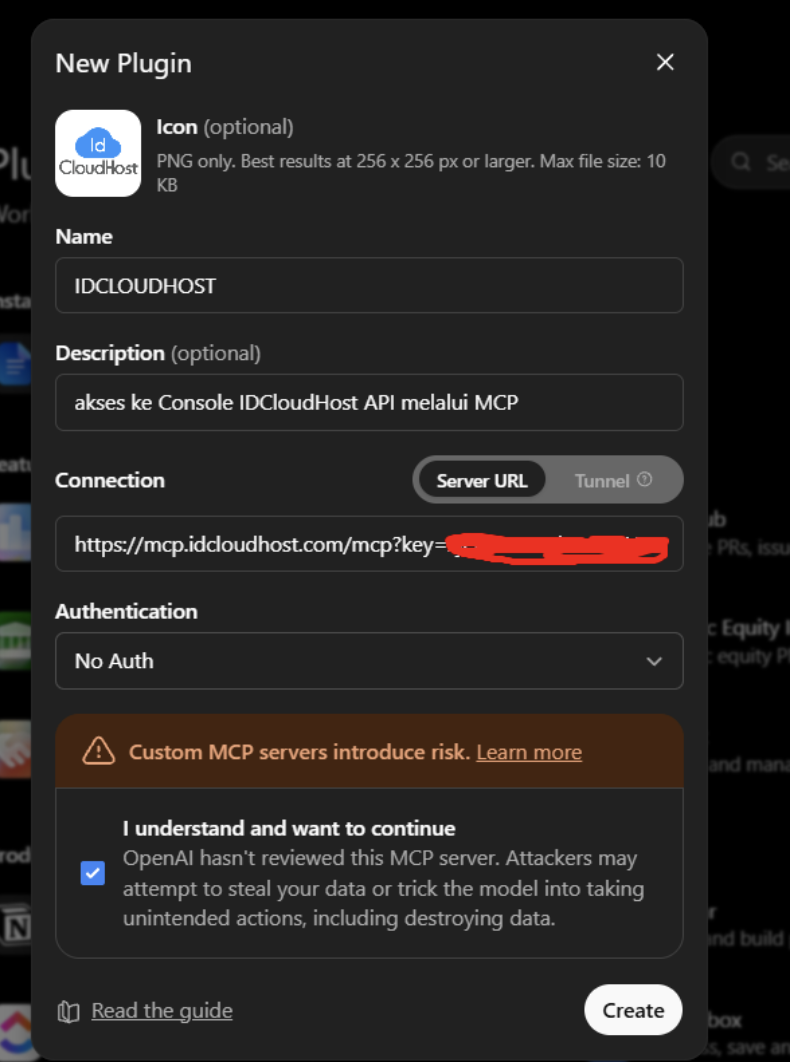Close the New Plugin dialog
790x1062 pixels.
pyautogui.click(x=665, y=62)
